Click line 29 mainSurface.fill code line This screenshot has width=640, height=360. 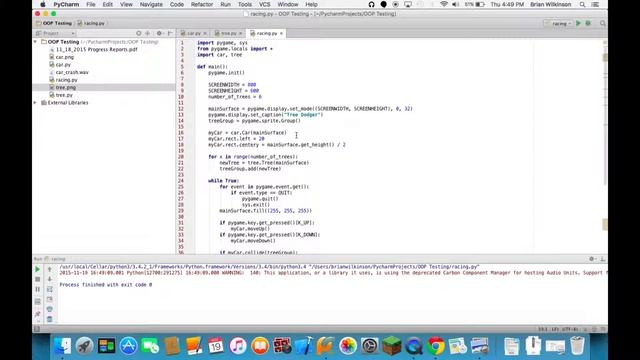[x=265, y=211]
